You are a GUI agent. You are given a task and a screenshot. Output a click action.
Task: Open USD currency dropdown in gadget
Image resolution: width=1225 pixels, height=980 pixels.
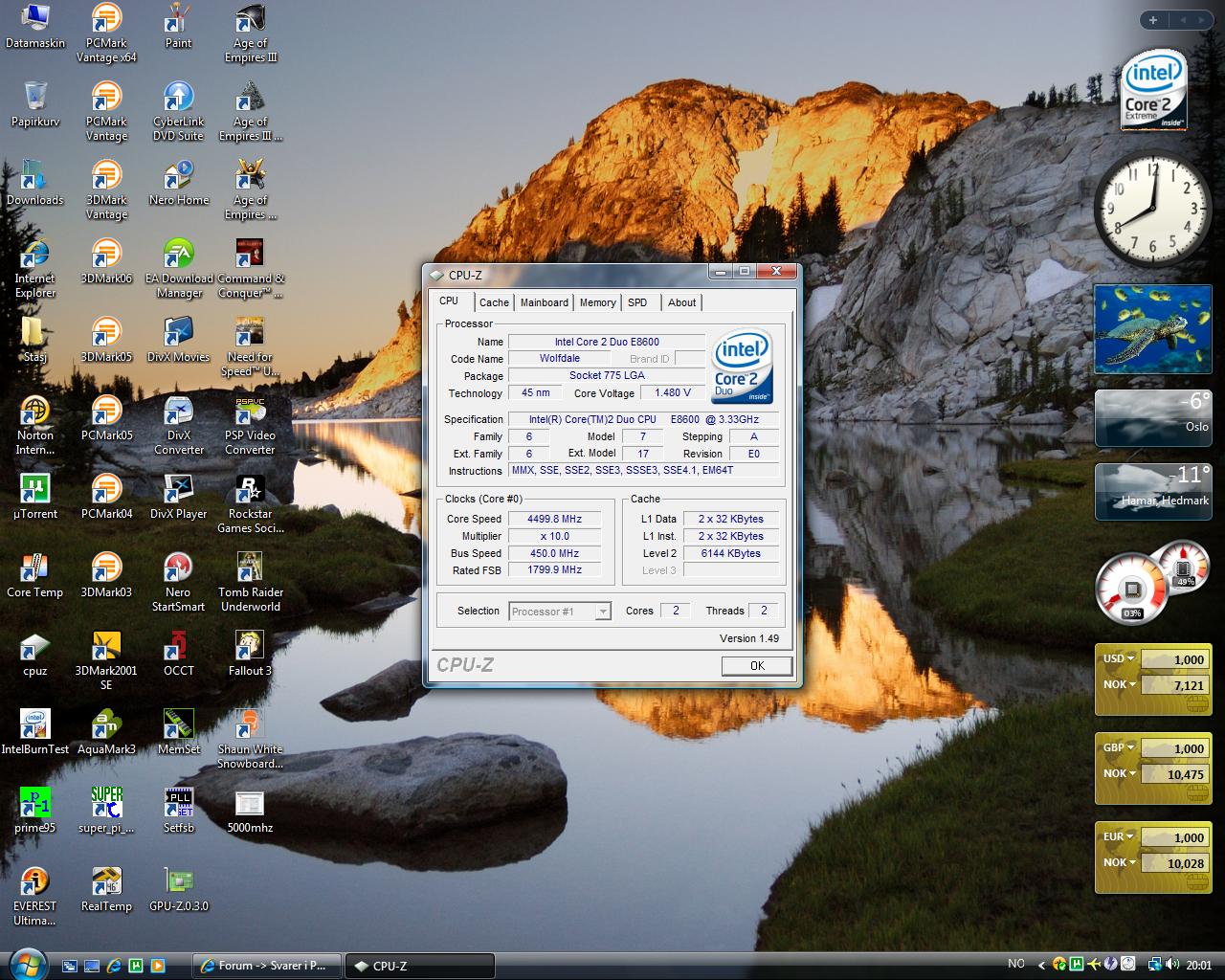(x=1118, y=658)
